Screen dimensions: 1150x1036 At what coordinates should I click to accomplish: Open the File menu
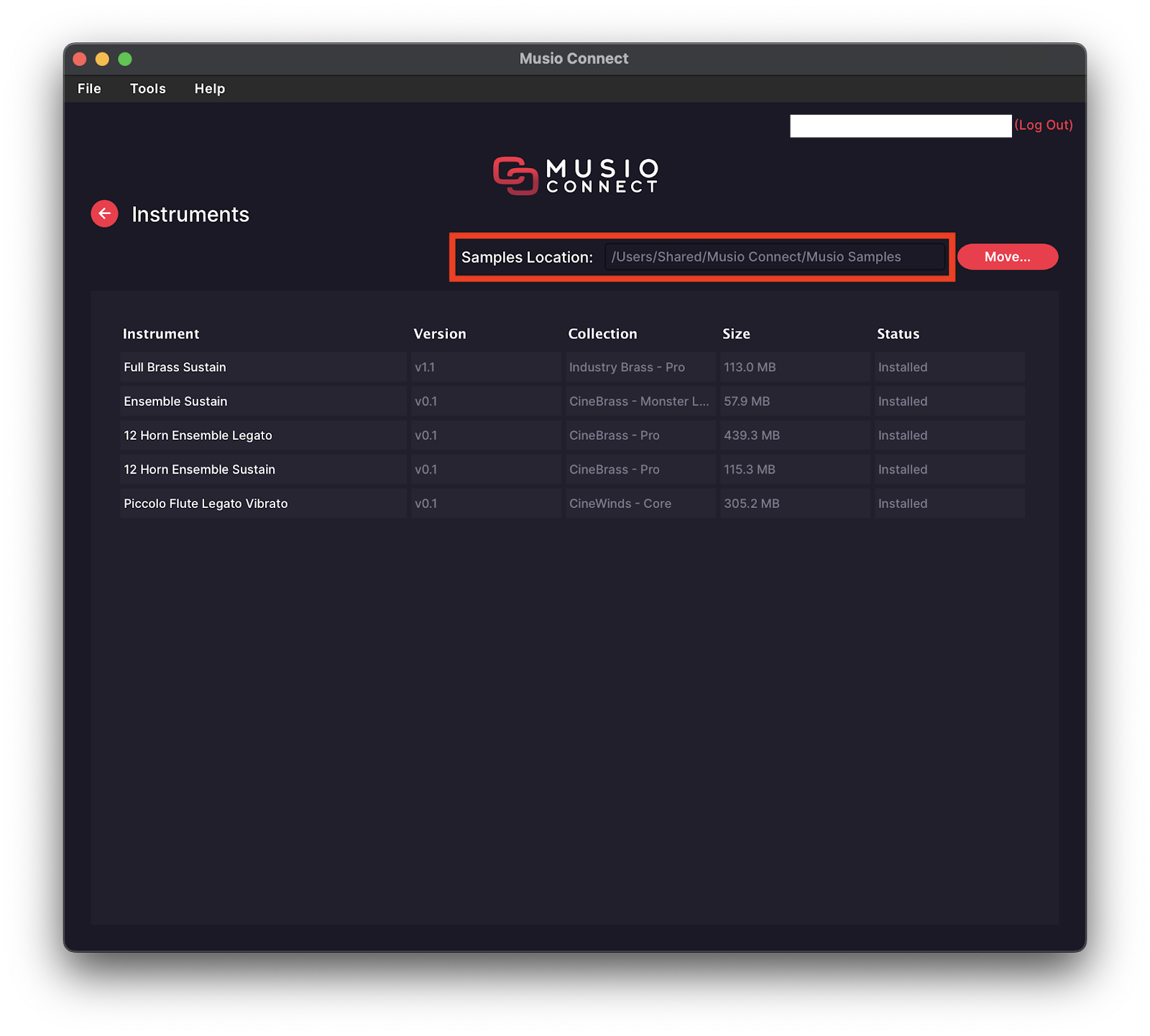(89, 88)
